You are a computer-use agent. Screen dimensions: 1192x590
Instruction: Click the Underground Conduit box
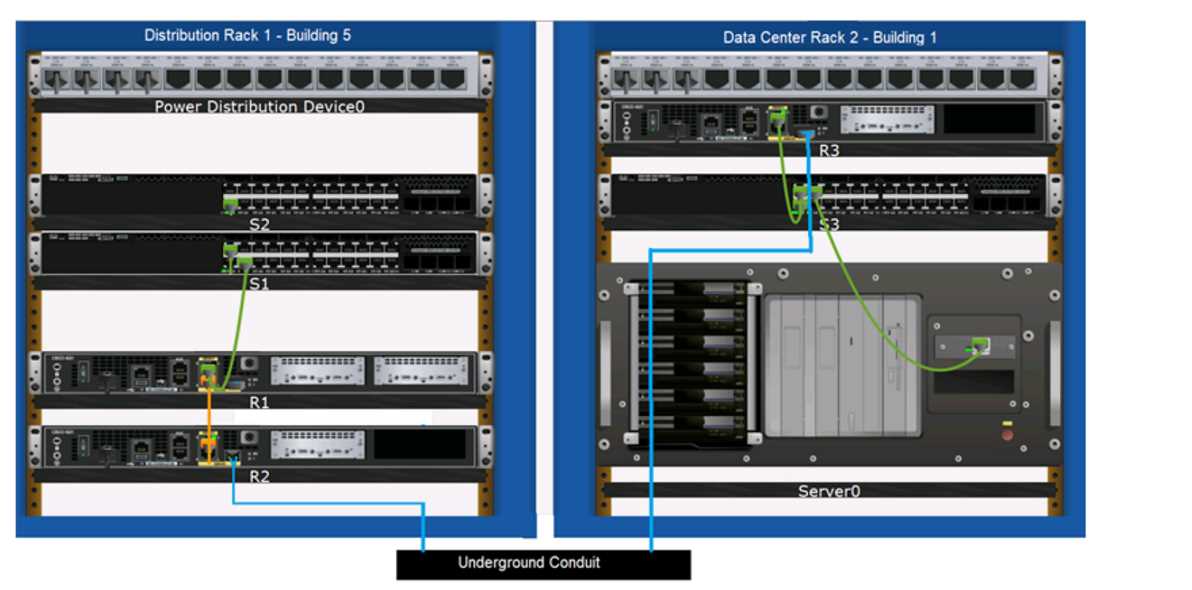pos(528,564)
